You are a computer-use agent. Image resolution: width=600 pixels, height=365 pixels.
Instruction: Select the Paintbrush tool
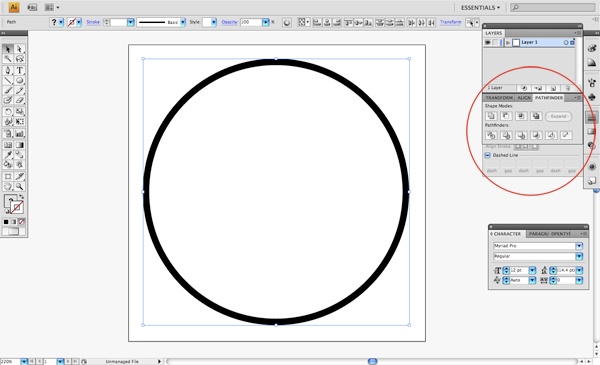(8, 90)
